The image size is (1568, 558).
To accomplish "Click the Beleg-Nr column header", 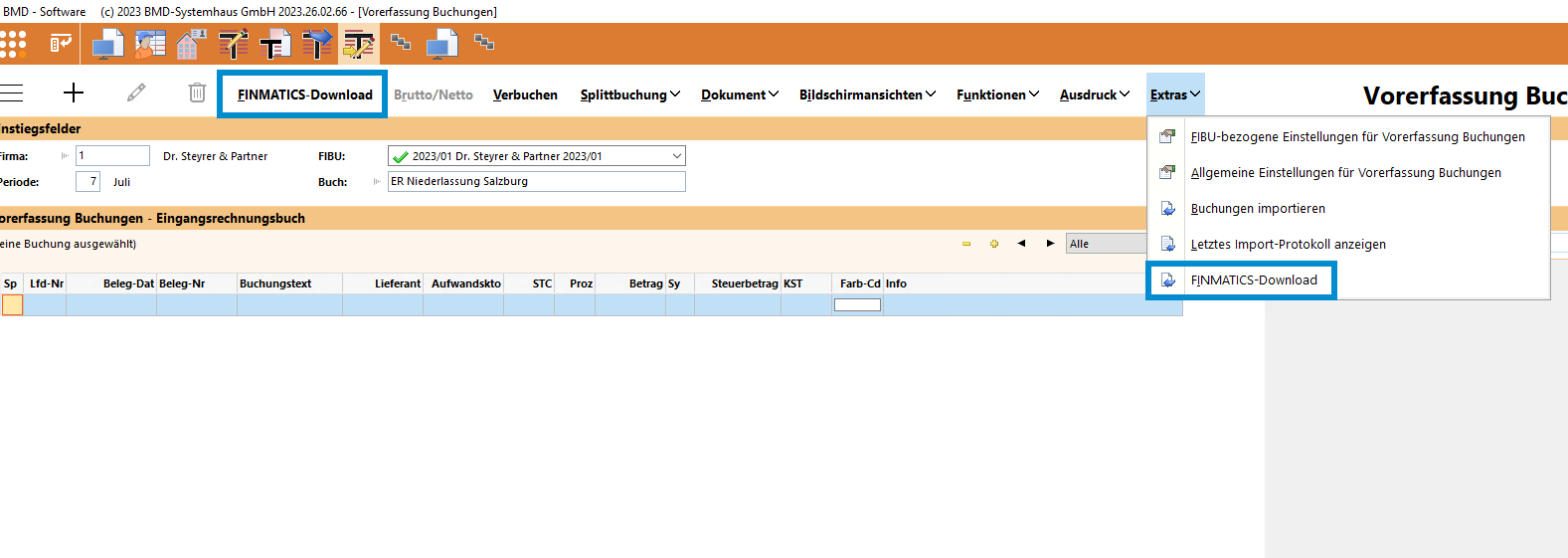I will [x=197, y=283].
